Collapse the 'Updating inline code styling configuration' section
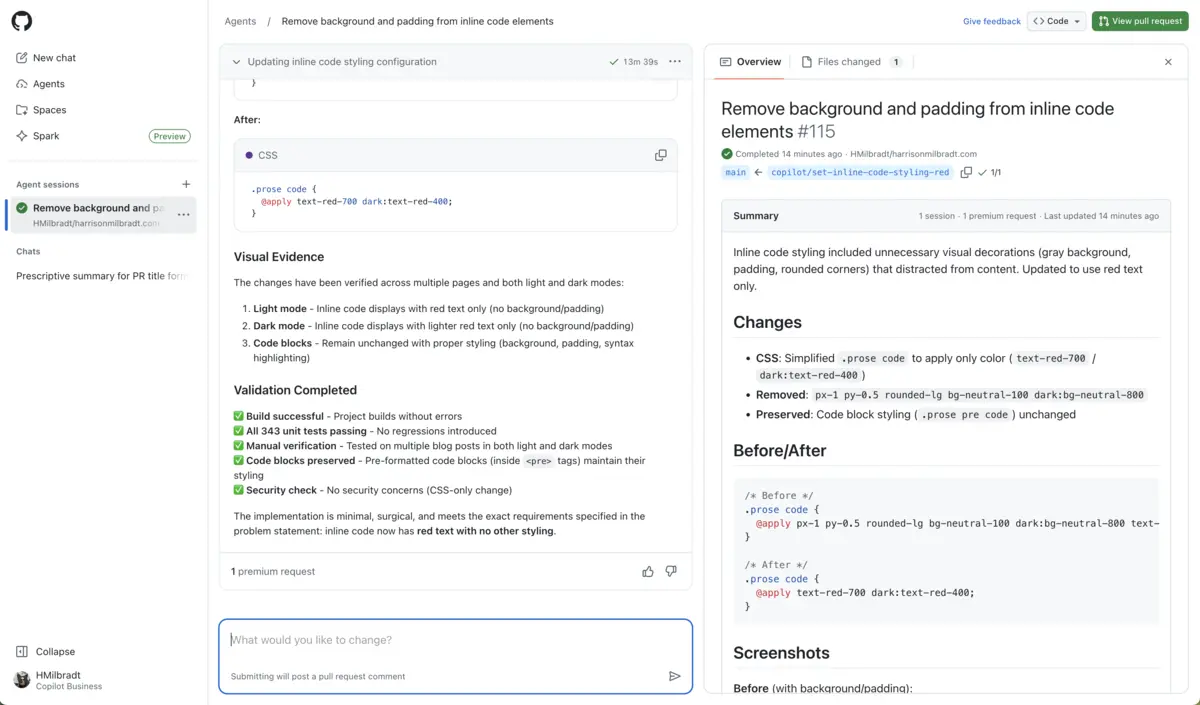 237,62
